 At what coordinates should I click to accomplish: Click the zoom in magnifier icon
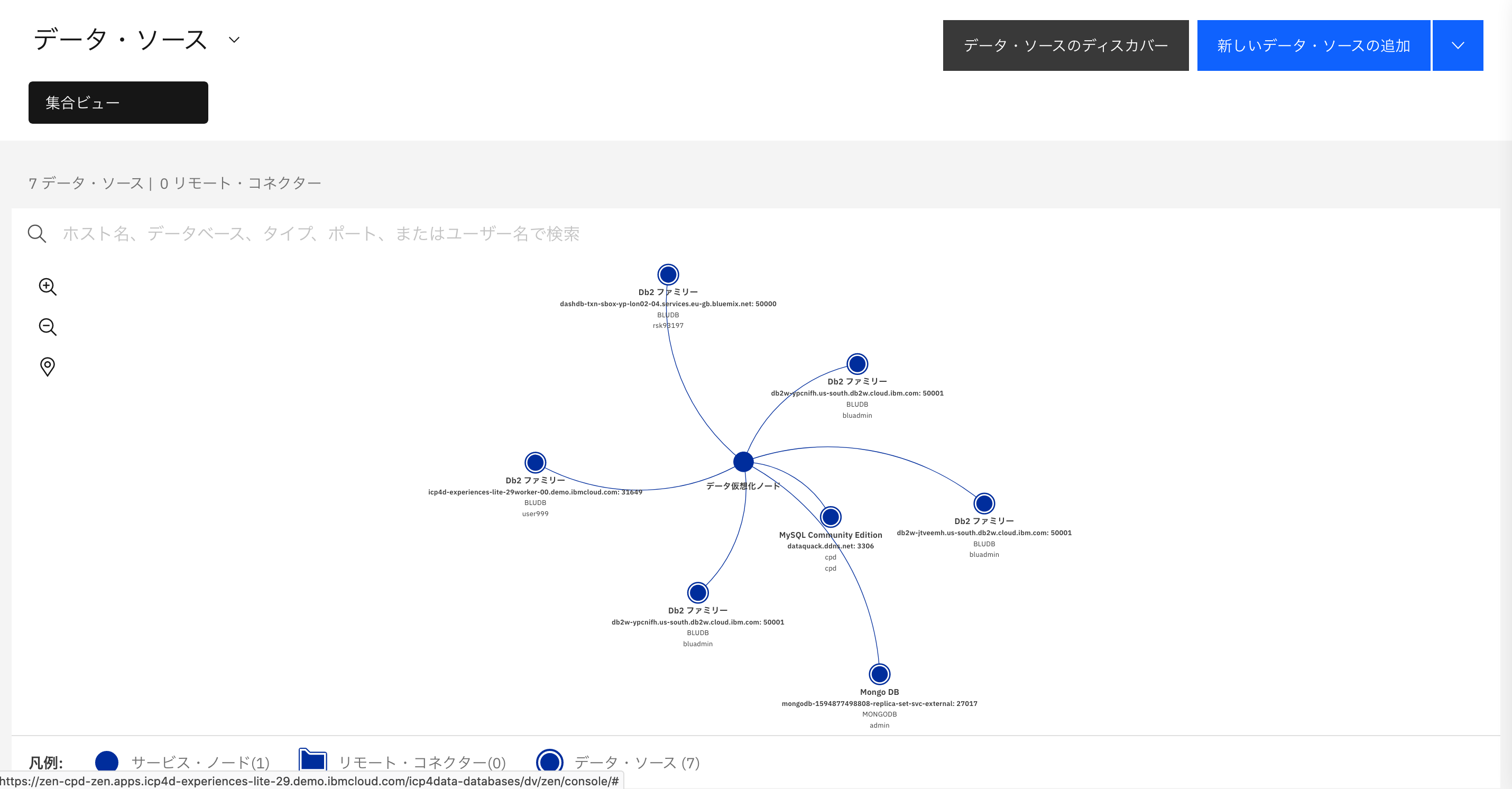pyautogui.click(x=48, y=287)
